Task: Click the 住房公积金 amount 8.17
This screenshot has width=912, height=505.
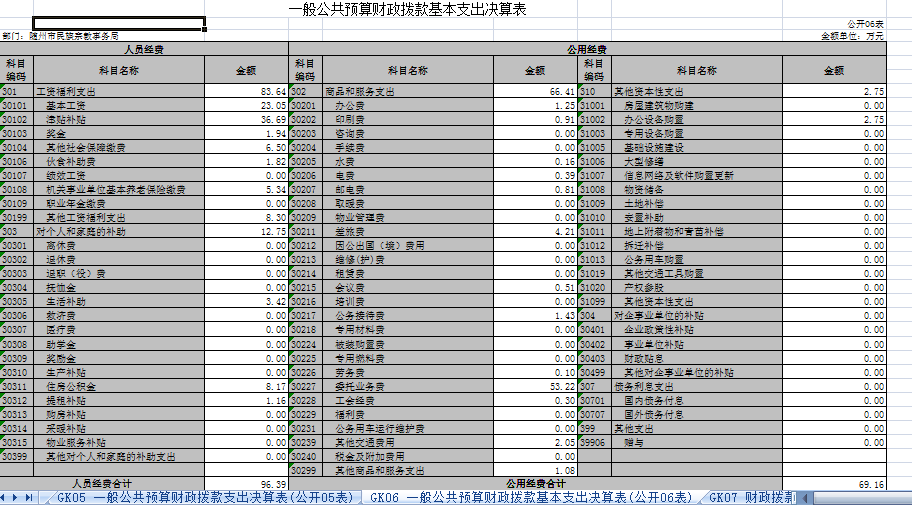Action: tap(246, 386)
